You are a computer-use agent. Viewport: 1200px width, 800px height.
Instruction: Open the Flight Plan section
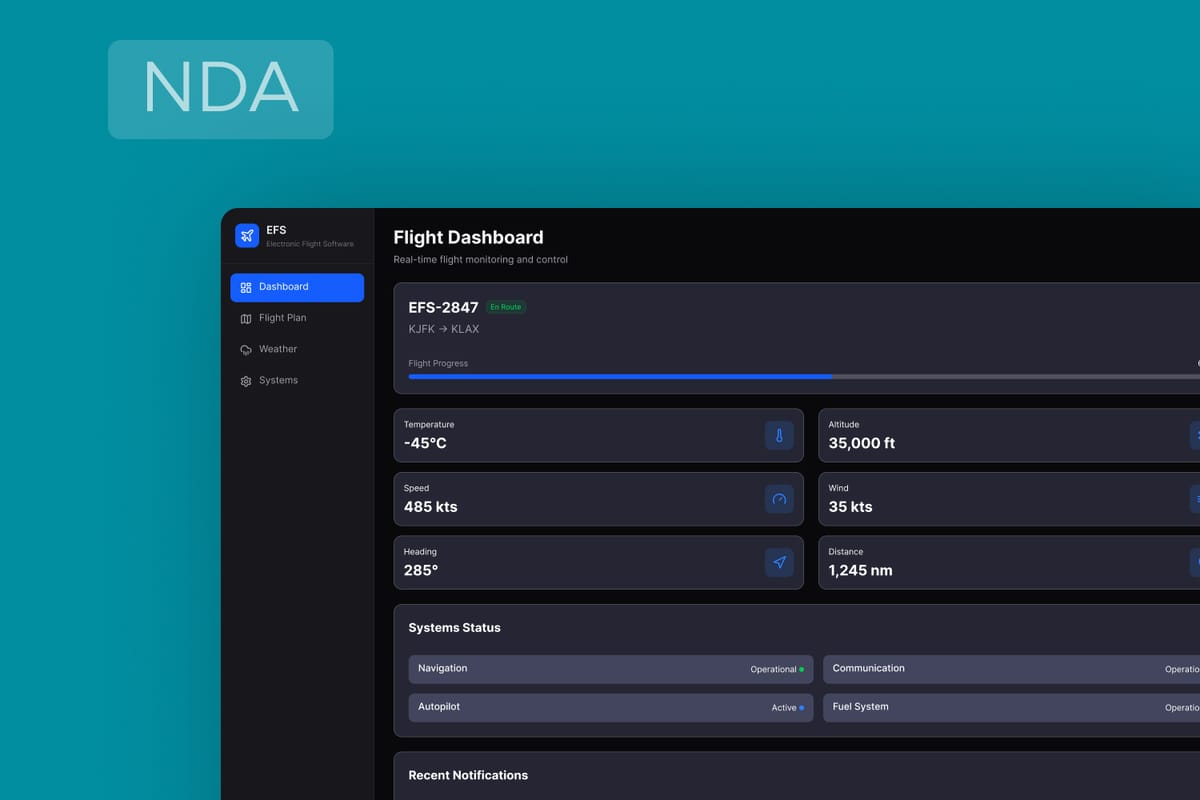282,318
